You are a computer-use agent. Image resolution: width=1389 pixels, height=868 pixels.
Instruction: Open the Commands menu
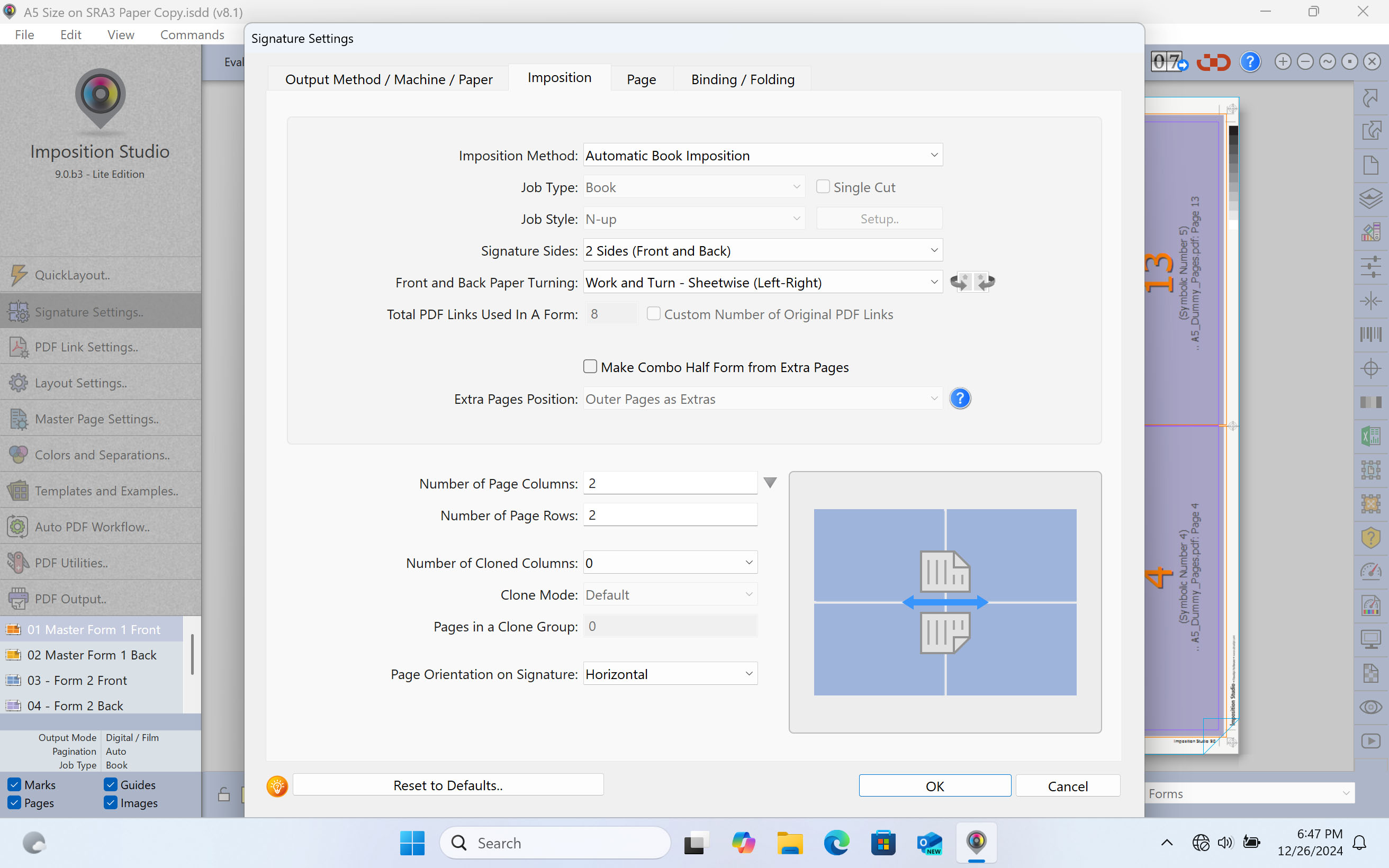pos(192,35)
